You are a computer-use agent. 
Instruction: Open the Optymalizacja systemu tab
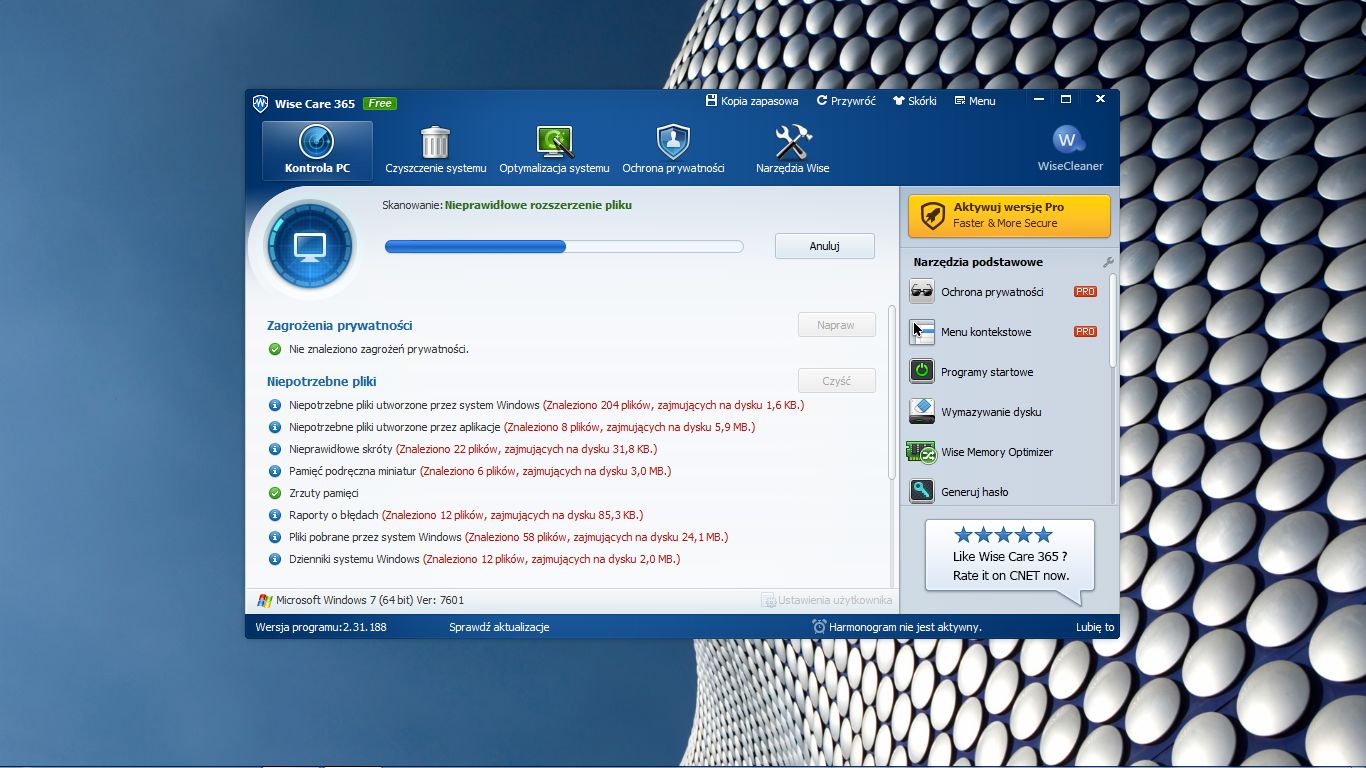[554, 151]
